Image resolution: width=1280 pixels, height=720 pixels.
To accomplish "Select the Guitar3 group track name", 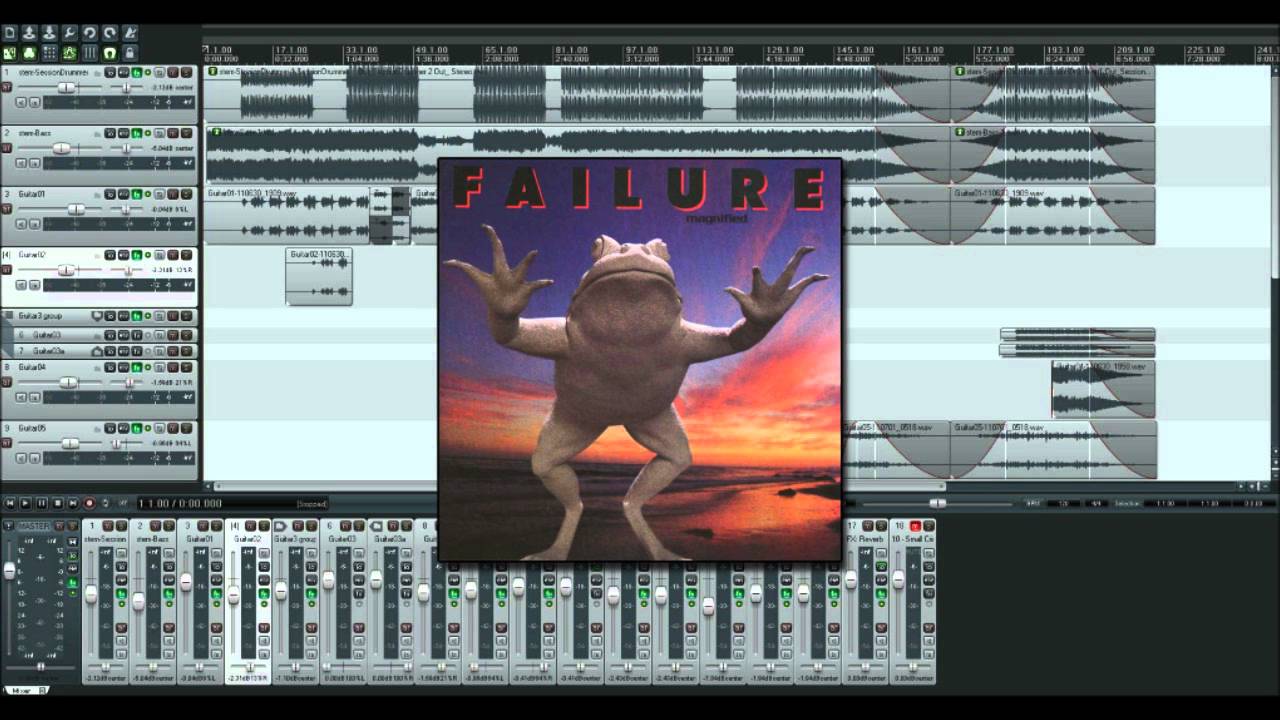I will (40, 316).
